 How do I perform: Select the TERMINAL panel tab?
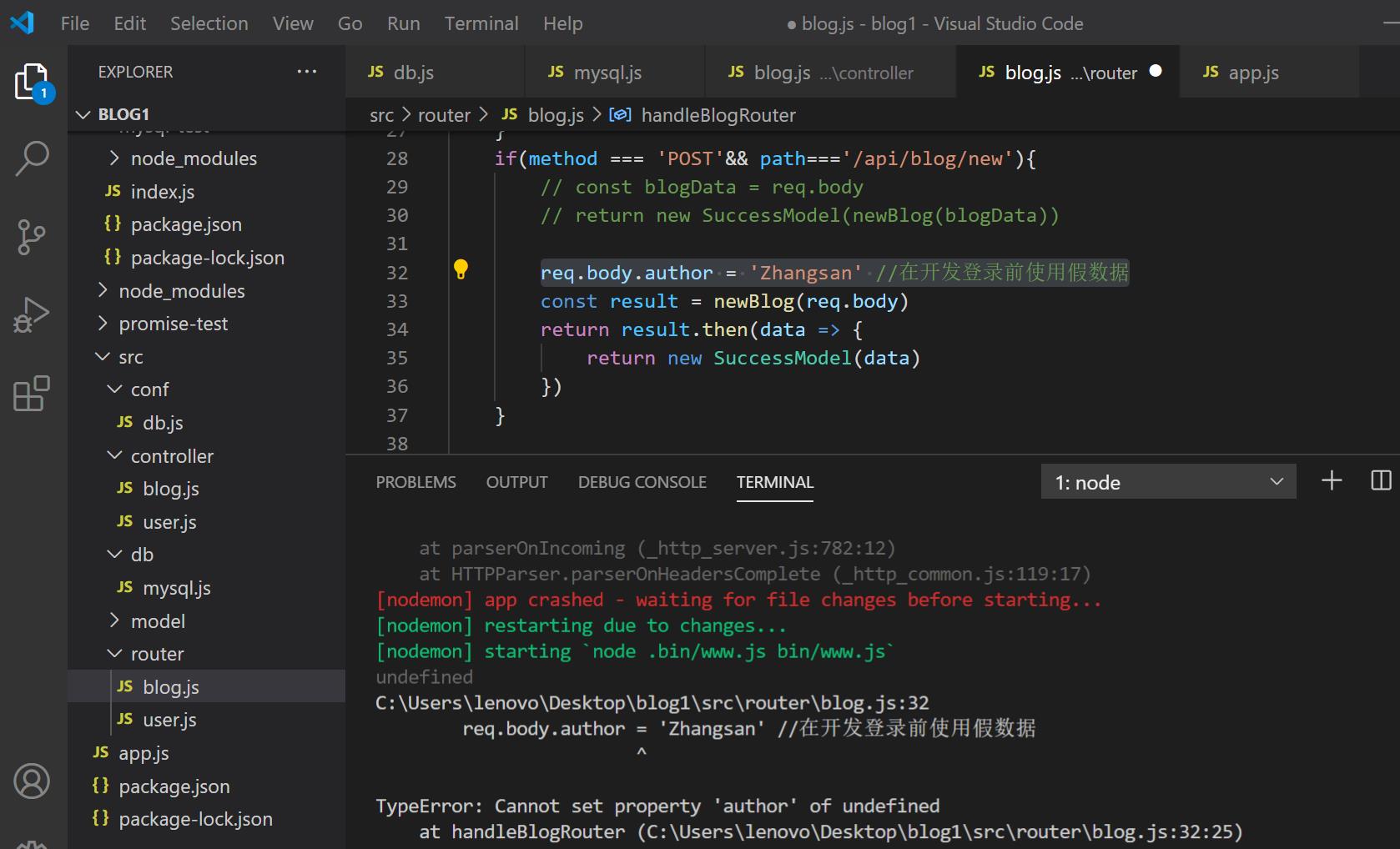pos(775,482)
